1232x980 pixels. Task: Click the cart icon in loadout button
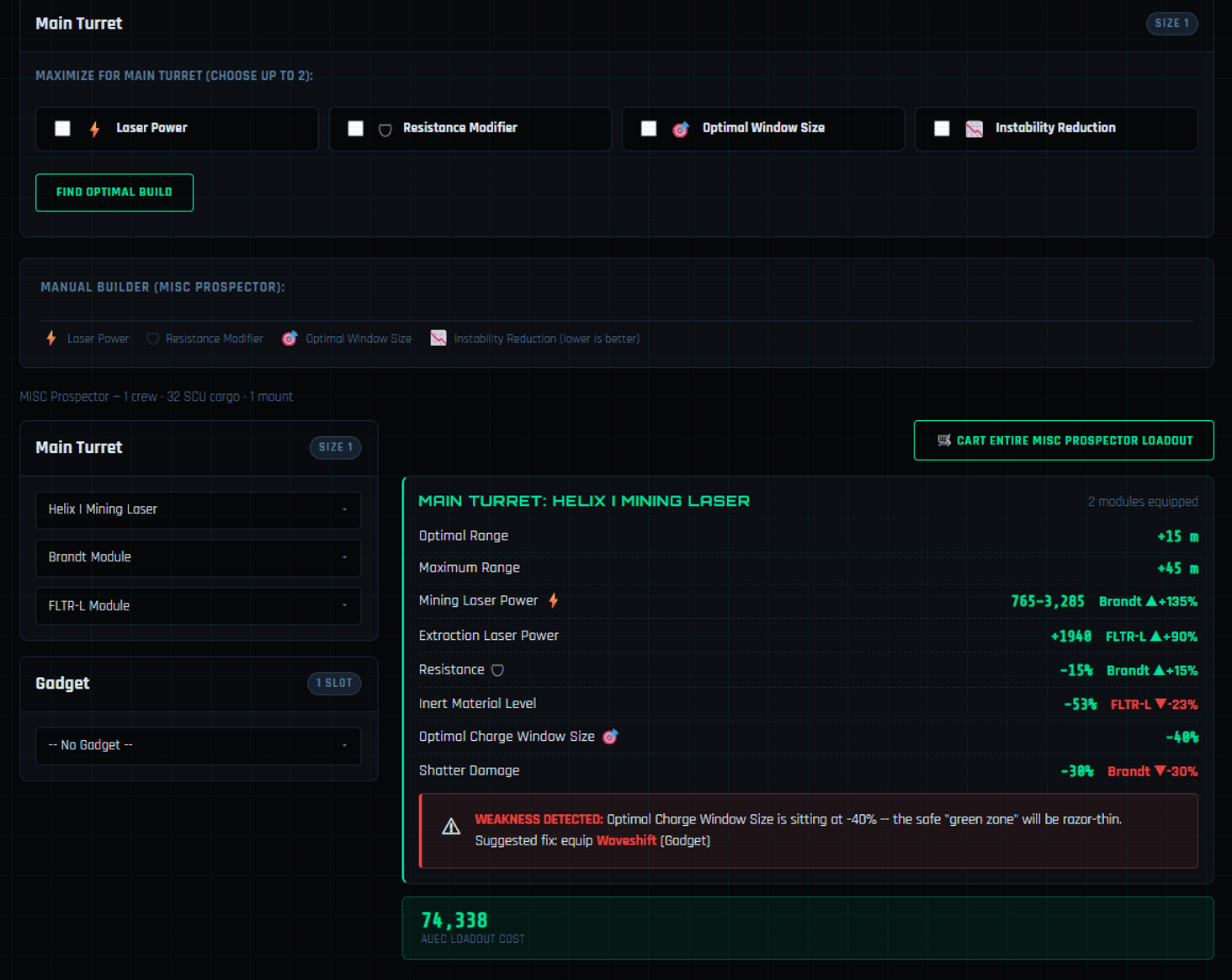point(944,440)
